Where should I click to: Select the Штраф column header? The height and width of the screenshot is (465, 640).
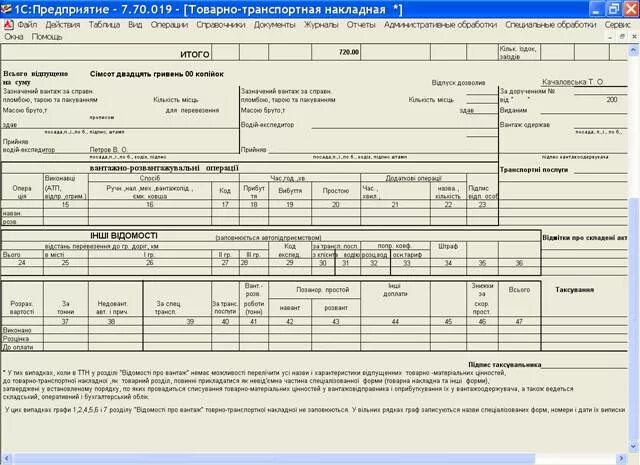tap(448, 247)
